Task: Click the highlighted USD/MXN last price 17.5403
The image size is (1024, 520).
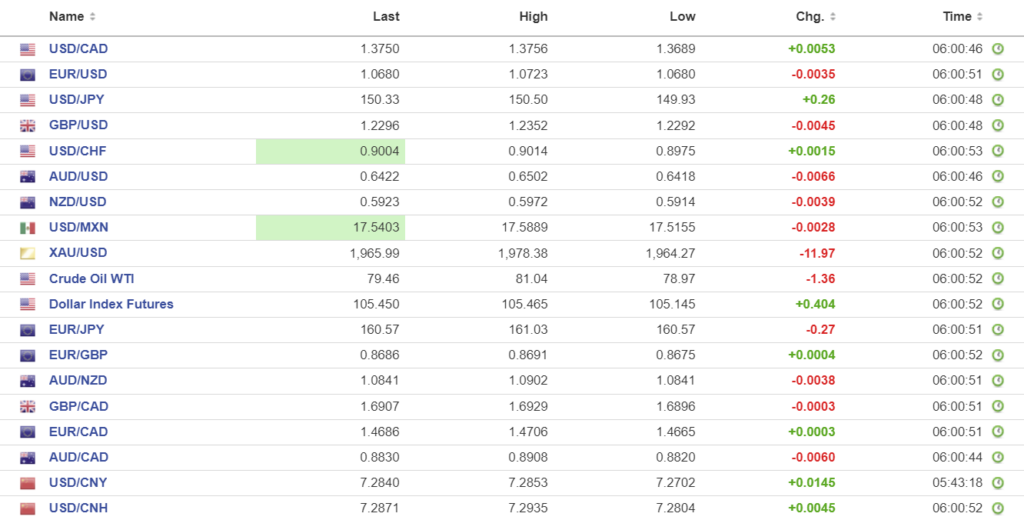Action: point(331,228)
